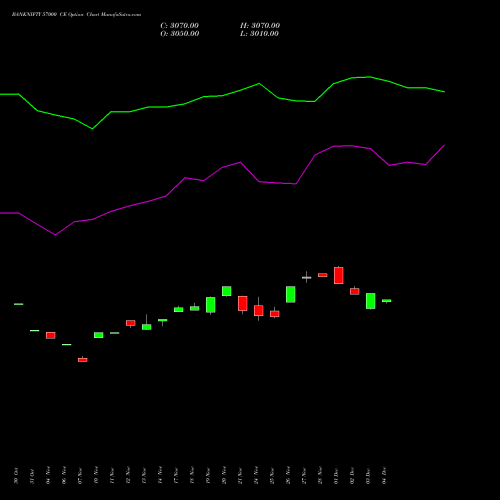500x500 pixels.
Task: Click the tall red candle for 01 Dec
Action: pyautogui.click(x=339, y=275)
